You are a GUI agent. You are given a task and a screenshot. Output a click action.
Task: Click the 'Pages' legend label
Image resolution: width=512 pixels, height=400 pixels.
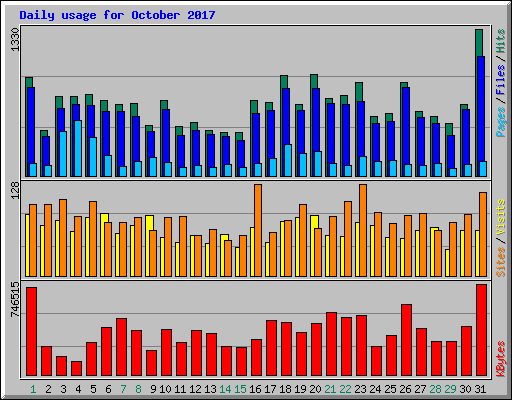point(501,122)
